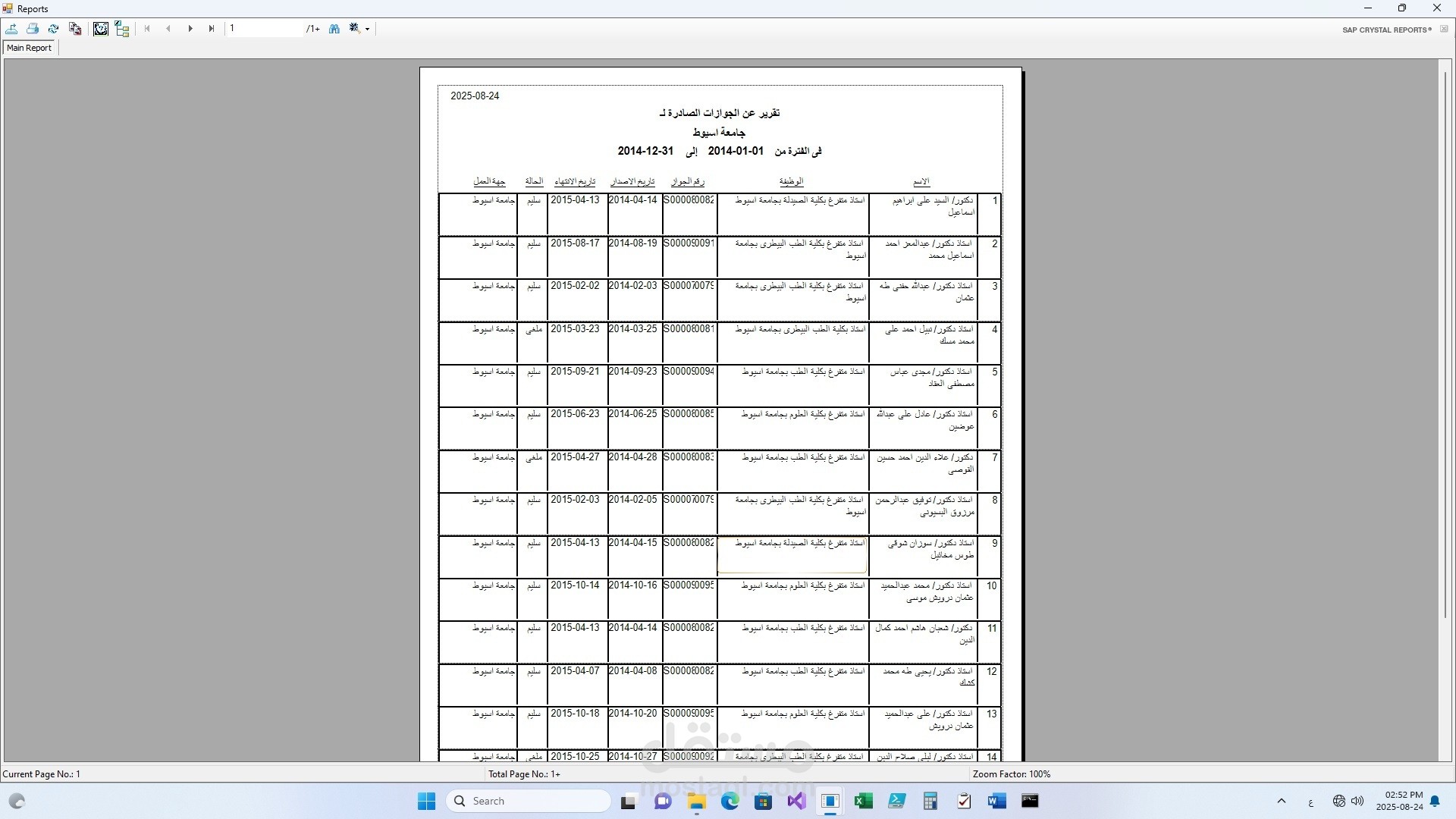Image resolution: width=1456 pixels, height=819 pixels.
Task: Click issue date 2014-09-23 in row 5
Action: click(632, 372)
